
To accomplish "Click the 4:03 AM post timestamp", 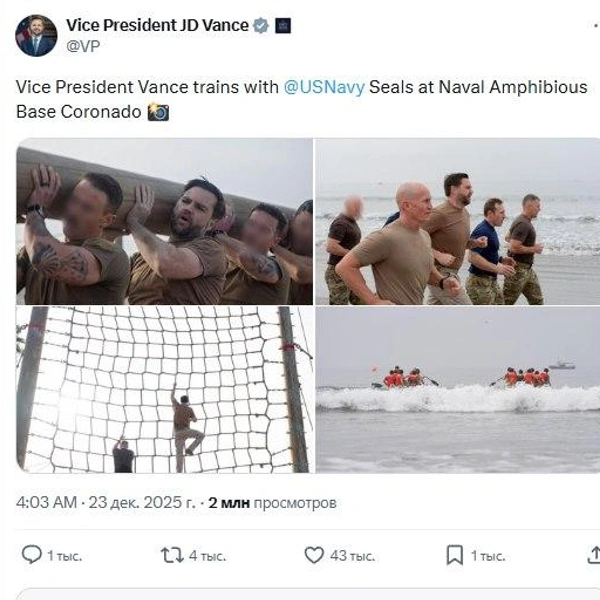I will coord(46,502).
